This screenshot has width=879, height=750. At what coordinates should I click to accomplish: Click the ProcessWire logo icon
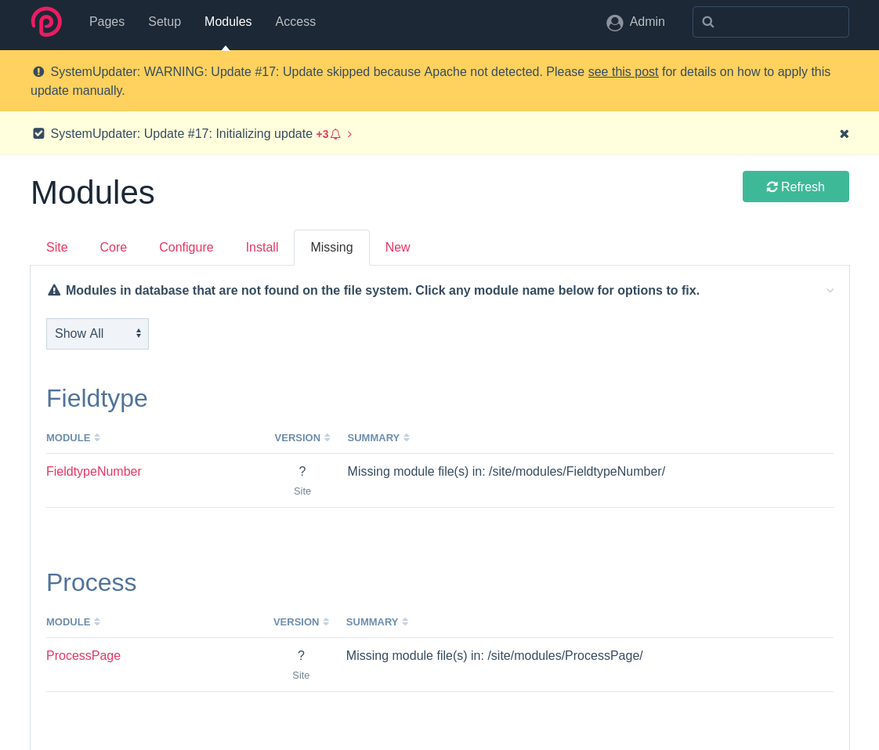[46, 22]
